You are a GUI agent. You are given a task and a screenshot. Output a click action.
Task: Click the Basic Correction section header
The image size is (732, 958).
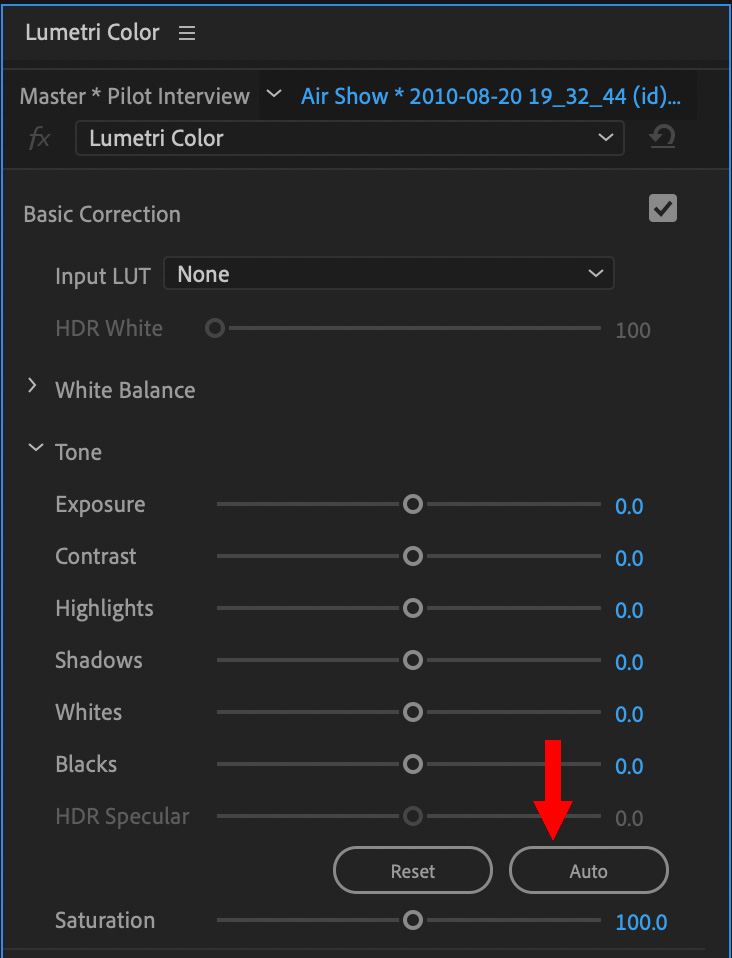102,214
